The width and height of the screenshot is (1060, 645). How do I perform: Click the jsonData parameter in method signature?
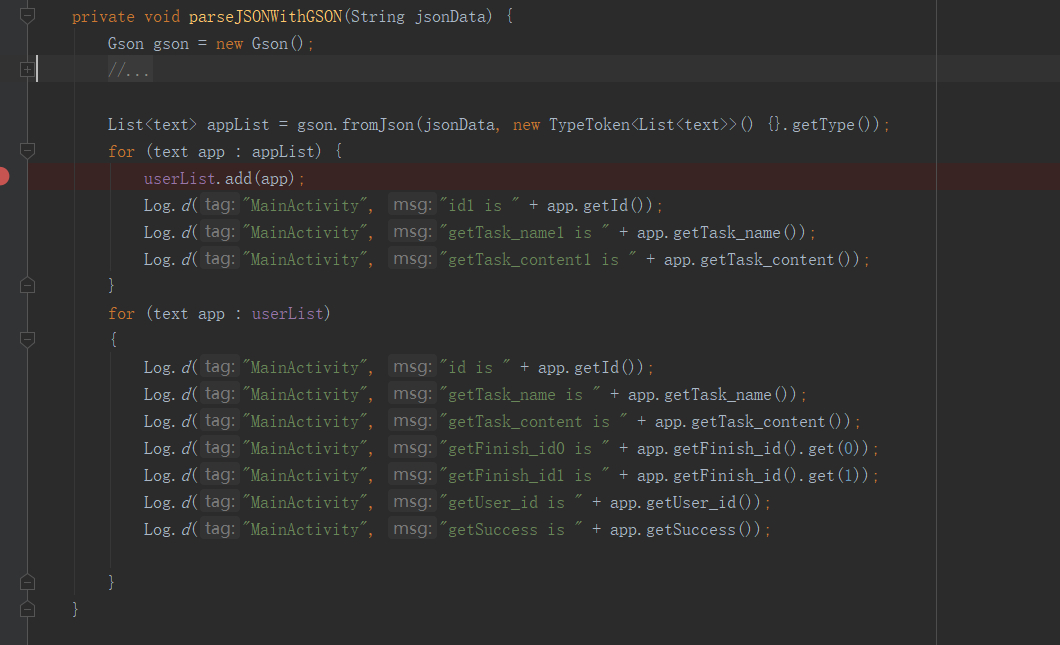tap(450, 16)
